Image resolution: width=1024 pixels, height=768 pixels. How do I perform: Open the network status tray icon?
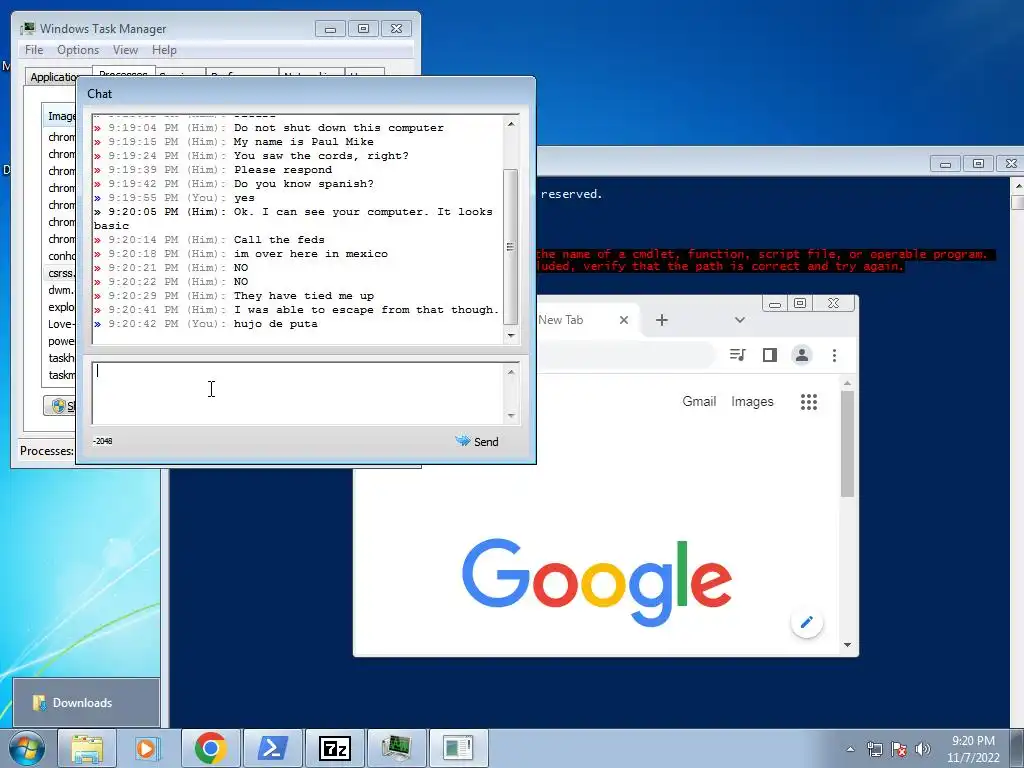coord(874,749)
